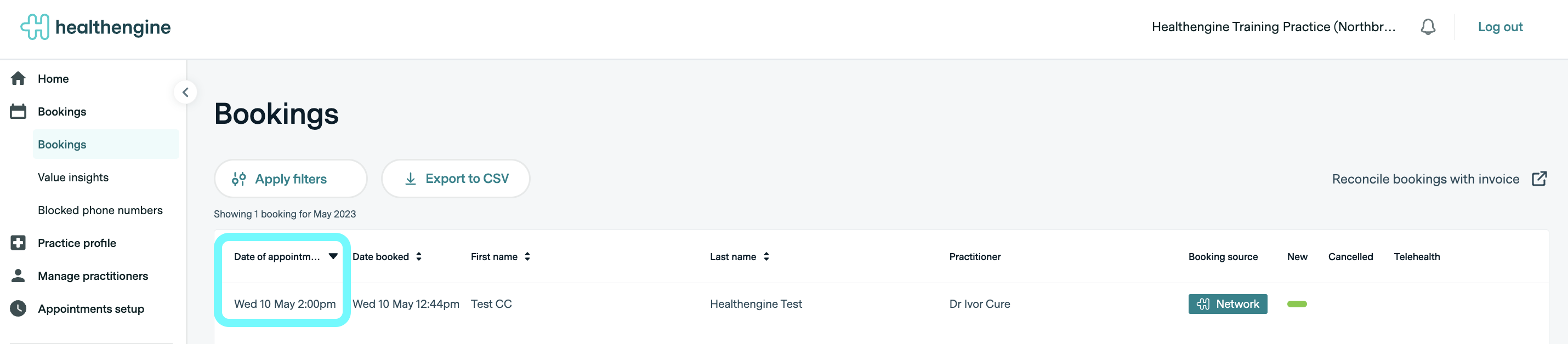1568x344 pixels.
Task: Click the Bookings calendar icon
Action: [18, 111]
